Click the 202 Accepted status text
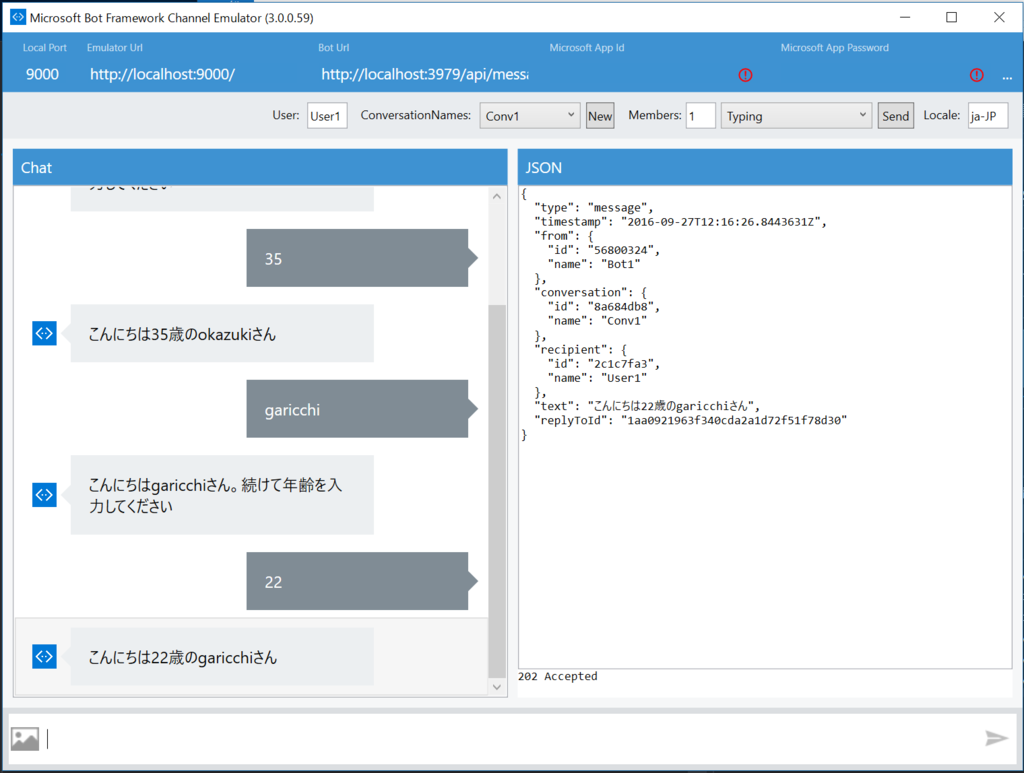The width and height of the screenshot is (1024, 773). 558,676
